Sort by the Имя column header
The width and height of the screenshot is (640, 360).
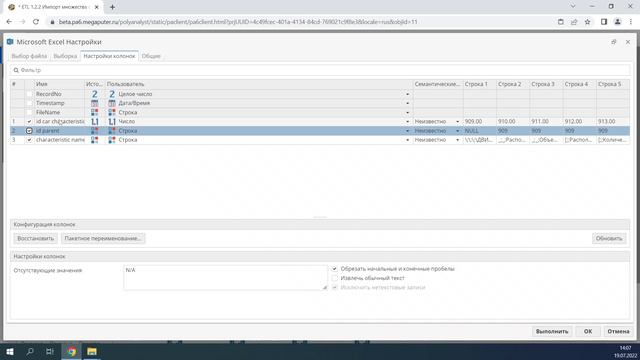[x=59, y=84]
